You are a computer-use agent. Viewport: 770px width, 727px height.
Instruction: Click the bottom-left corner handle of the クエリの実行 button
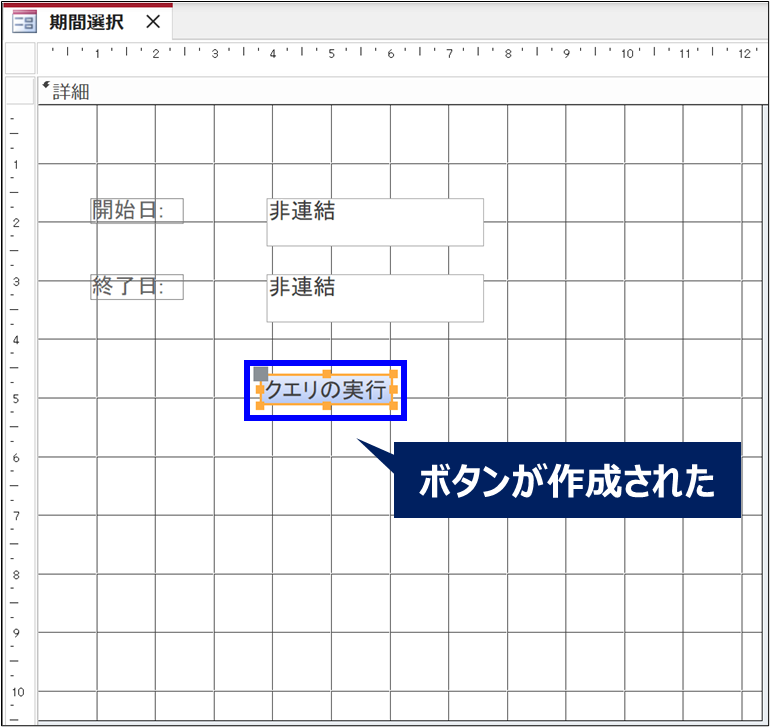coord(260,407)
